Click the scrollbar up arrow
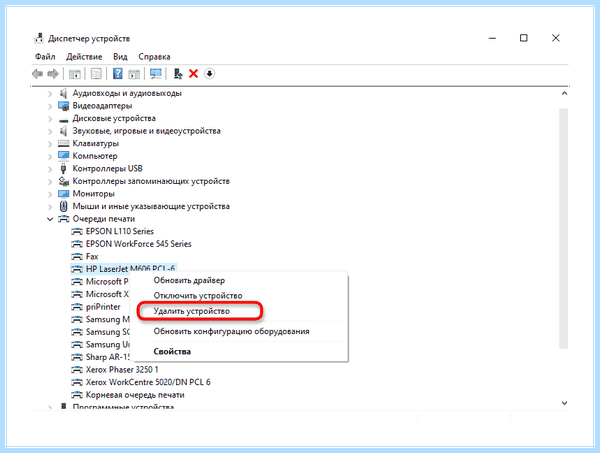 tap(564, 93)
